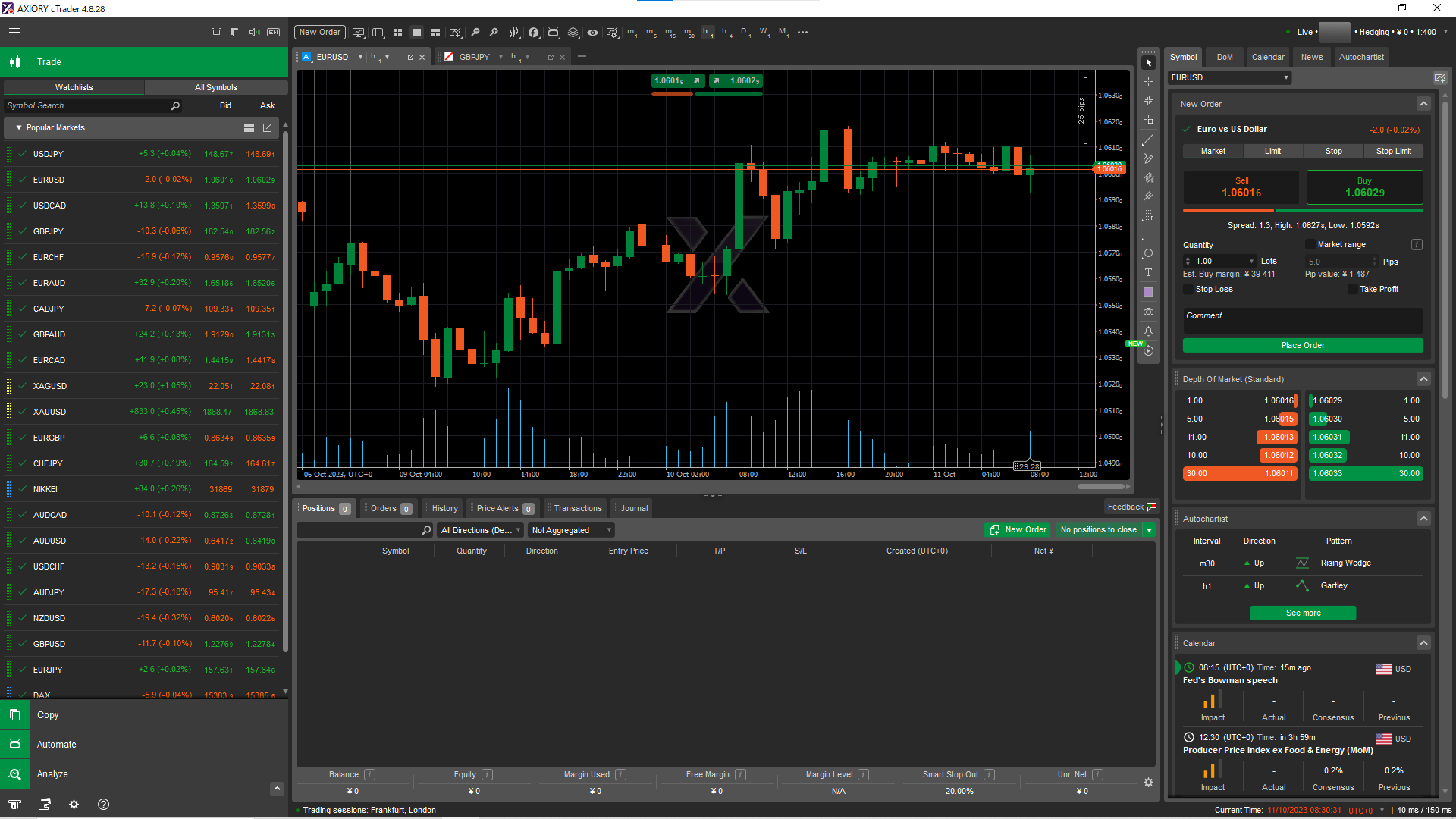The height and width of the screenshot is (819, 1456).
Task: Click the price alert bell icon
Action: click(1148, 331)
